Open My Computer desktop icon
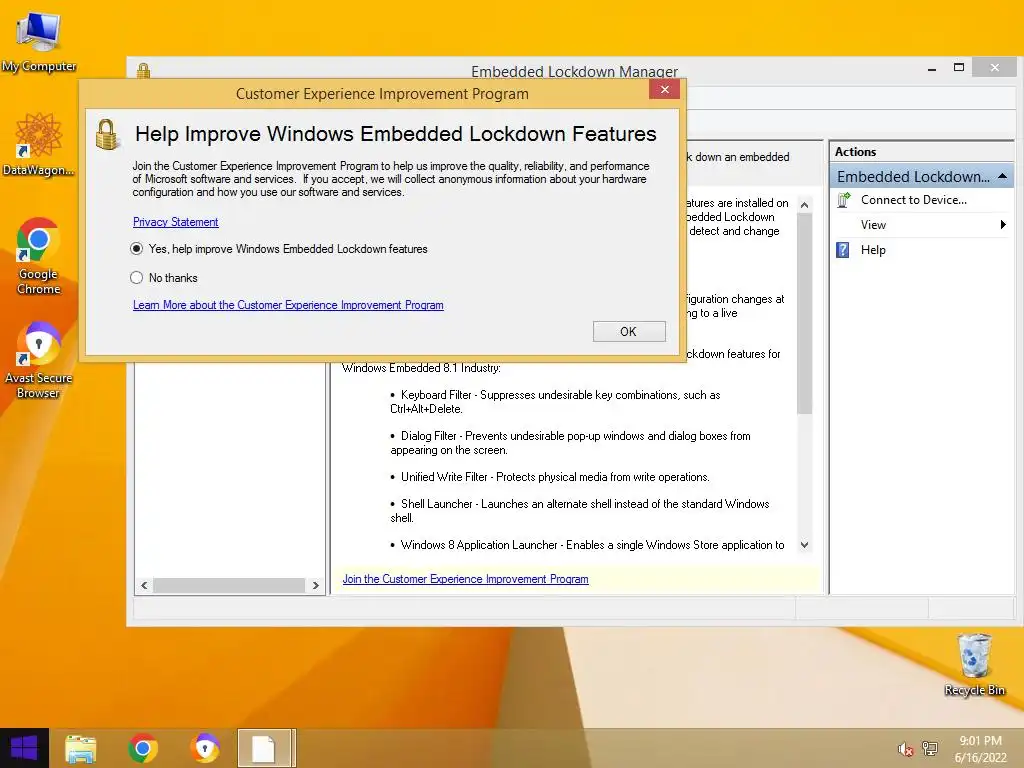This screenshot has height=768, width=1024. [39, 42]
